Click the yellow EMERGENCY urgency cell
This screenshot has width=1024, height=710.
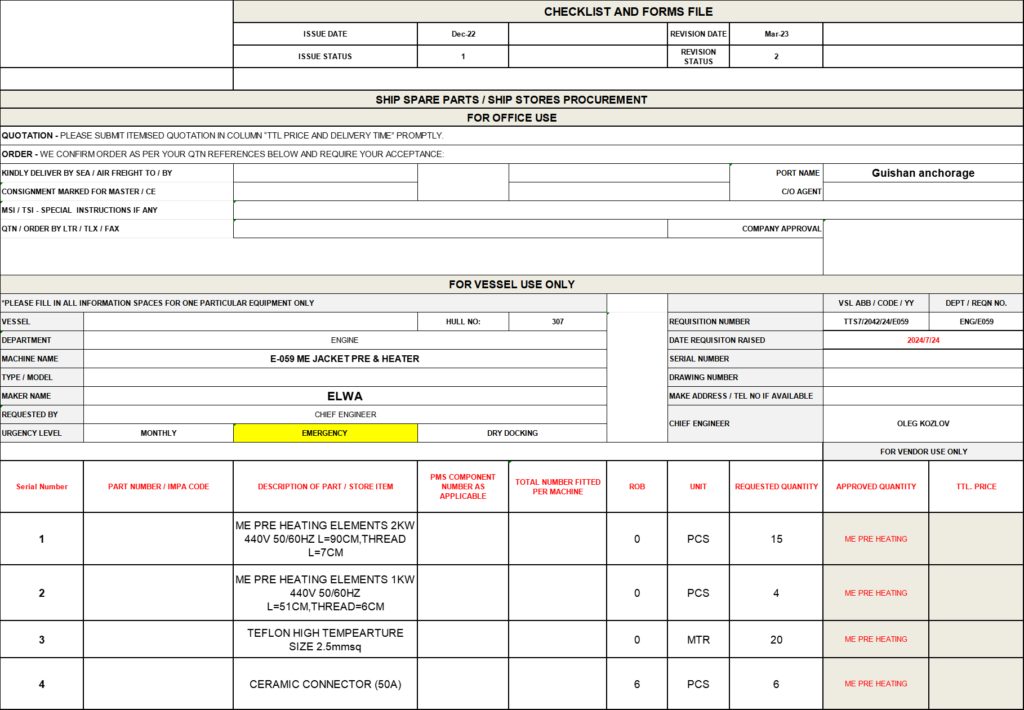(x=325, y=433)
